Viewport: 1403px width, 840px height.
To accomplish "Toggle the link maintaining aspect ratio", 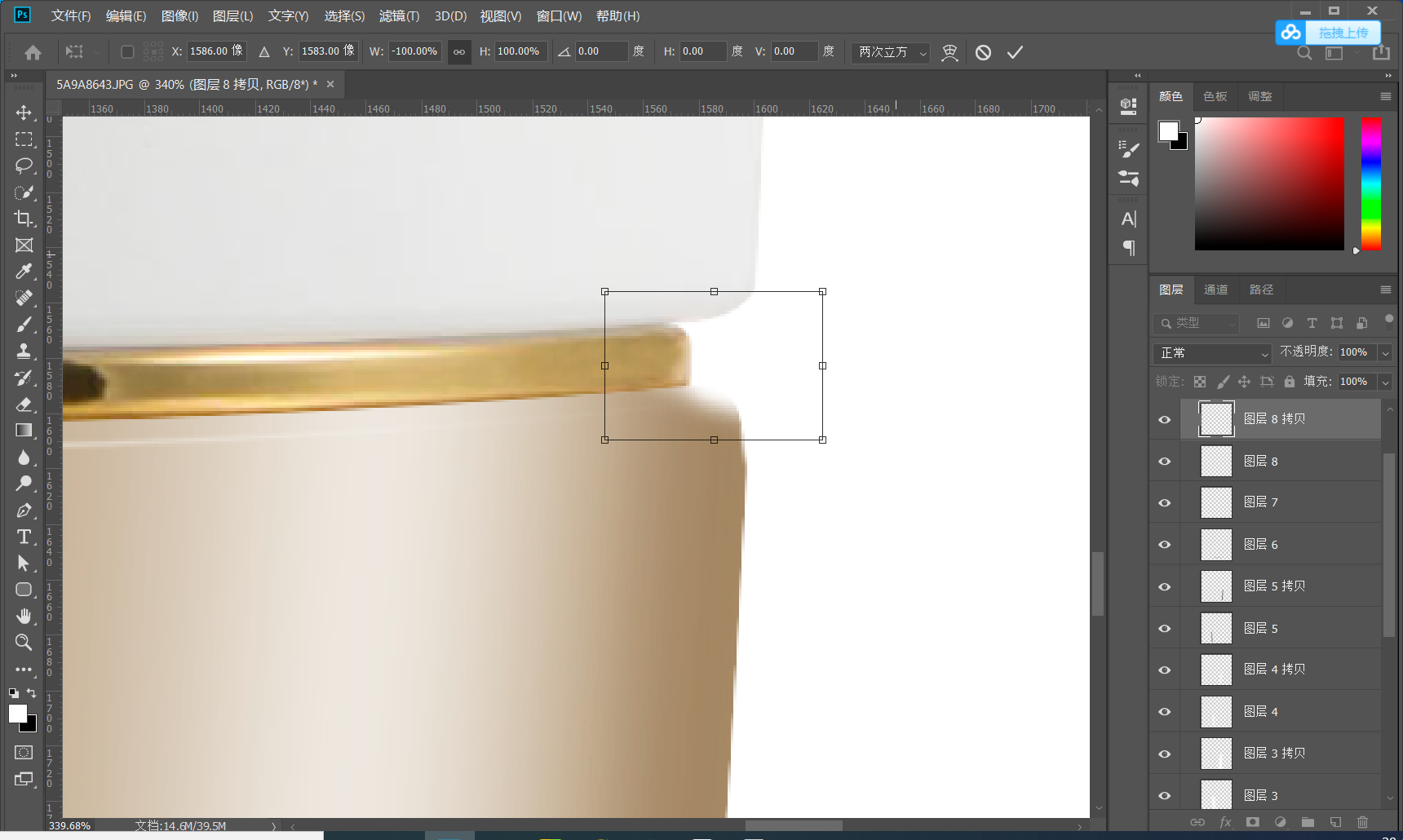I will (459, 51).
